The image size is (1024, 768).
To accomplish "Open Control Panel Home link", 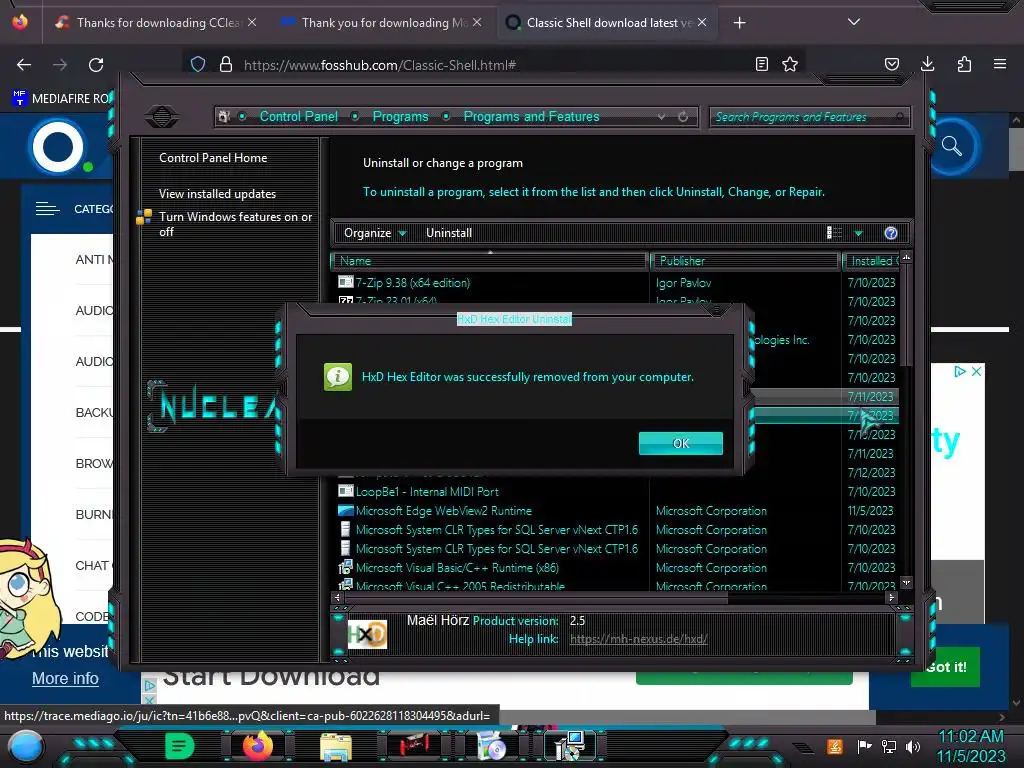I will coord(213,157).
